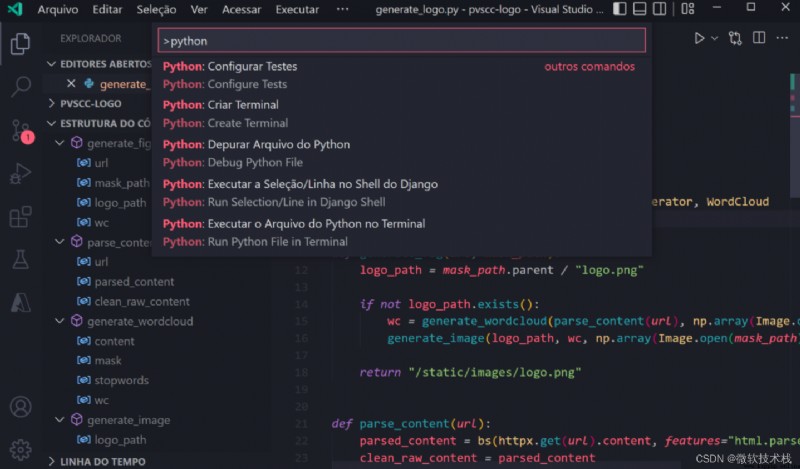Select mask_path variable in outline
Screen dimensions: 800x469
(122, 183)
